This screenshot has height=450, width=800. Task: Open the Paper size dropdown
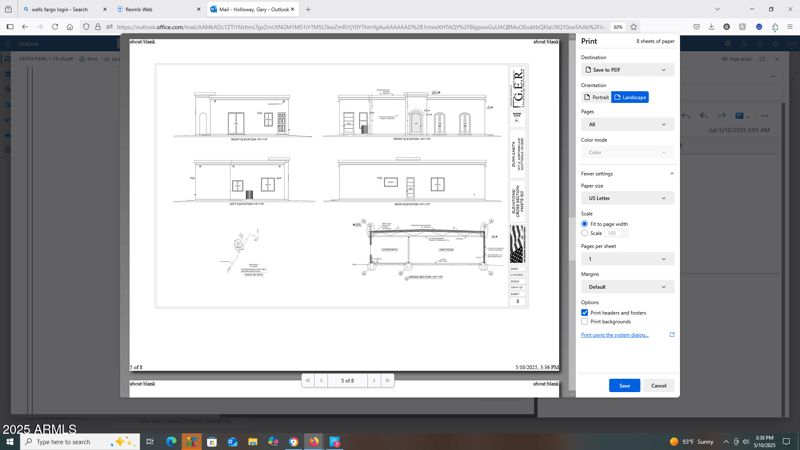627,198
